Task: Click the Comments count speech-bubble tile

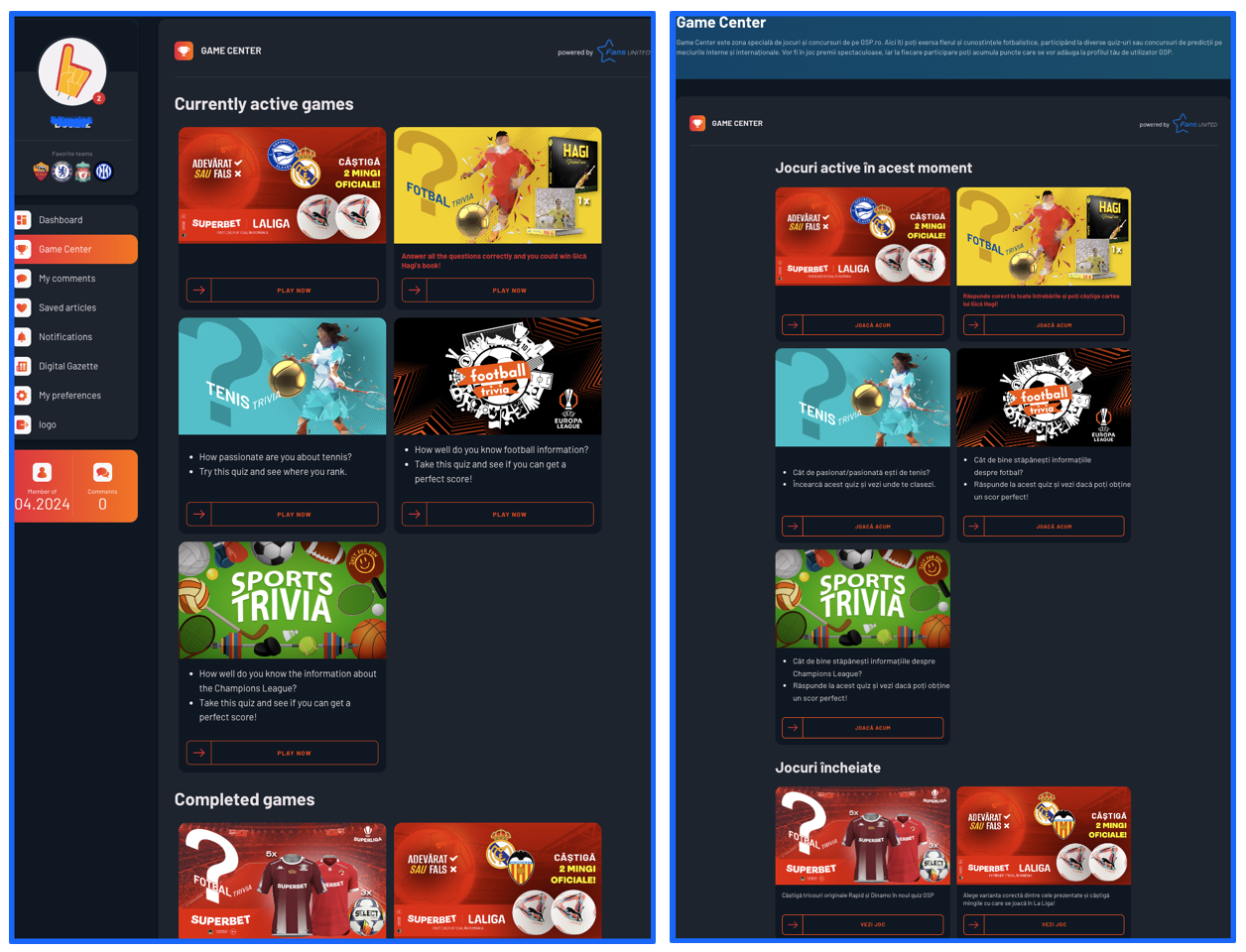Action: pyautogui.click(x=102, y=487)
